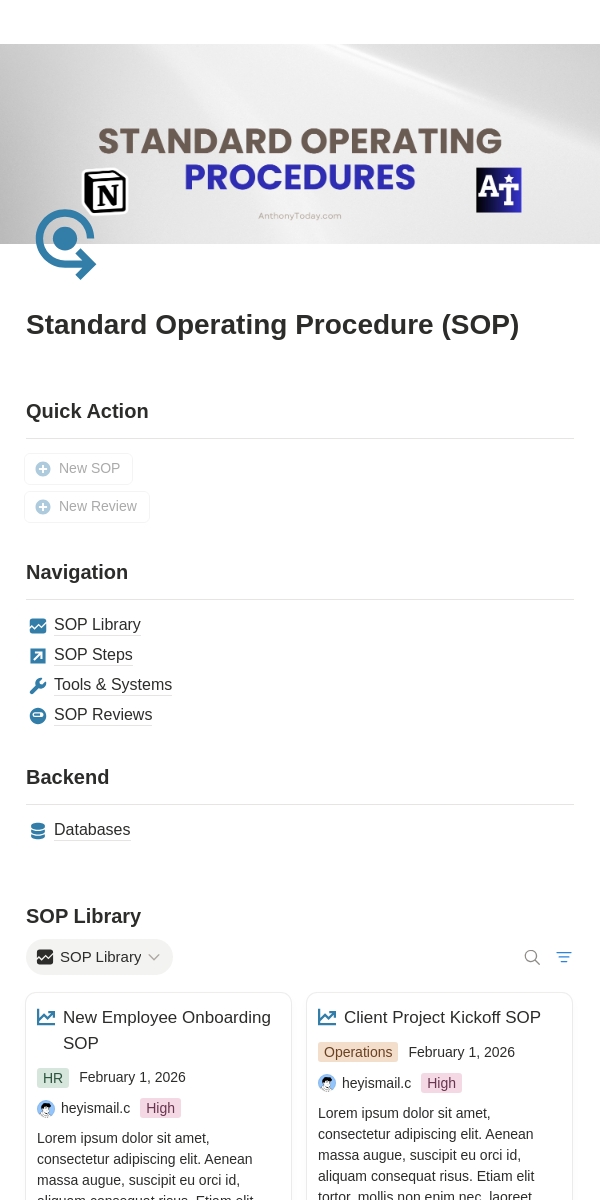Image resolution: width=600 pixels, height=1200 pixels.
Task: Click the SOP Steps arrow icon
Action: pyautogui.click(x=38, y=656)
